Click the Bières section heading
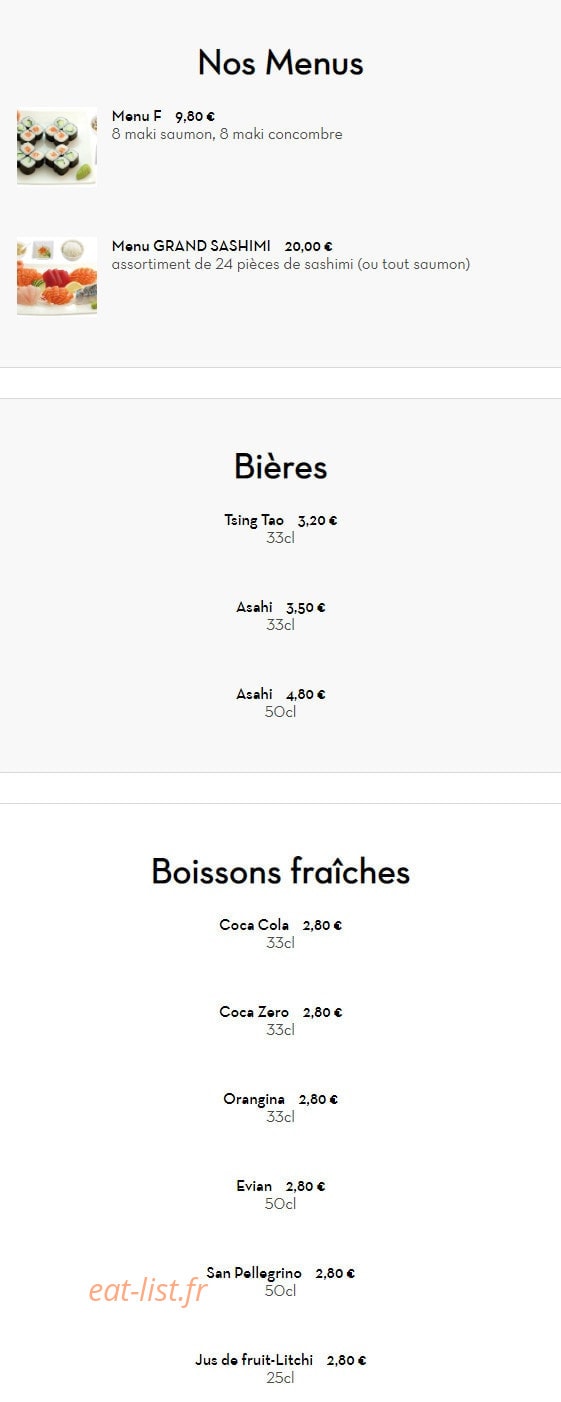This screenshot has height=1402, width=561. [280, 467]
